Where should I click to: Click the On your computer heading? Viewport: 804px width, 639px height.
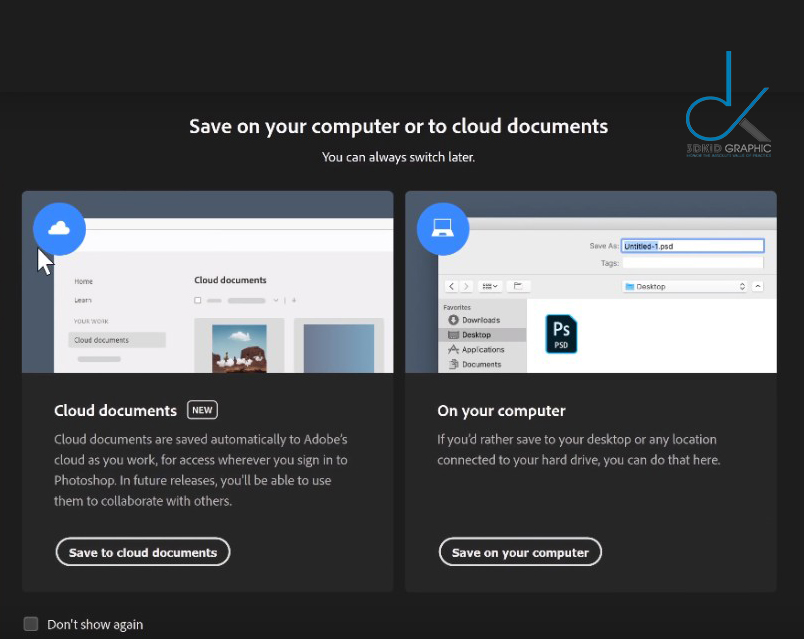click(x=501, y=411)
